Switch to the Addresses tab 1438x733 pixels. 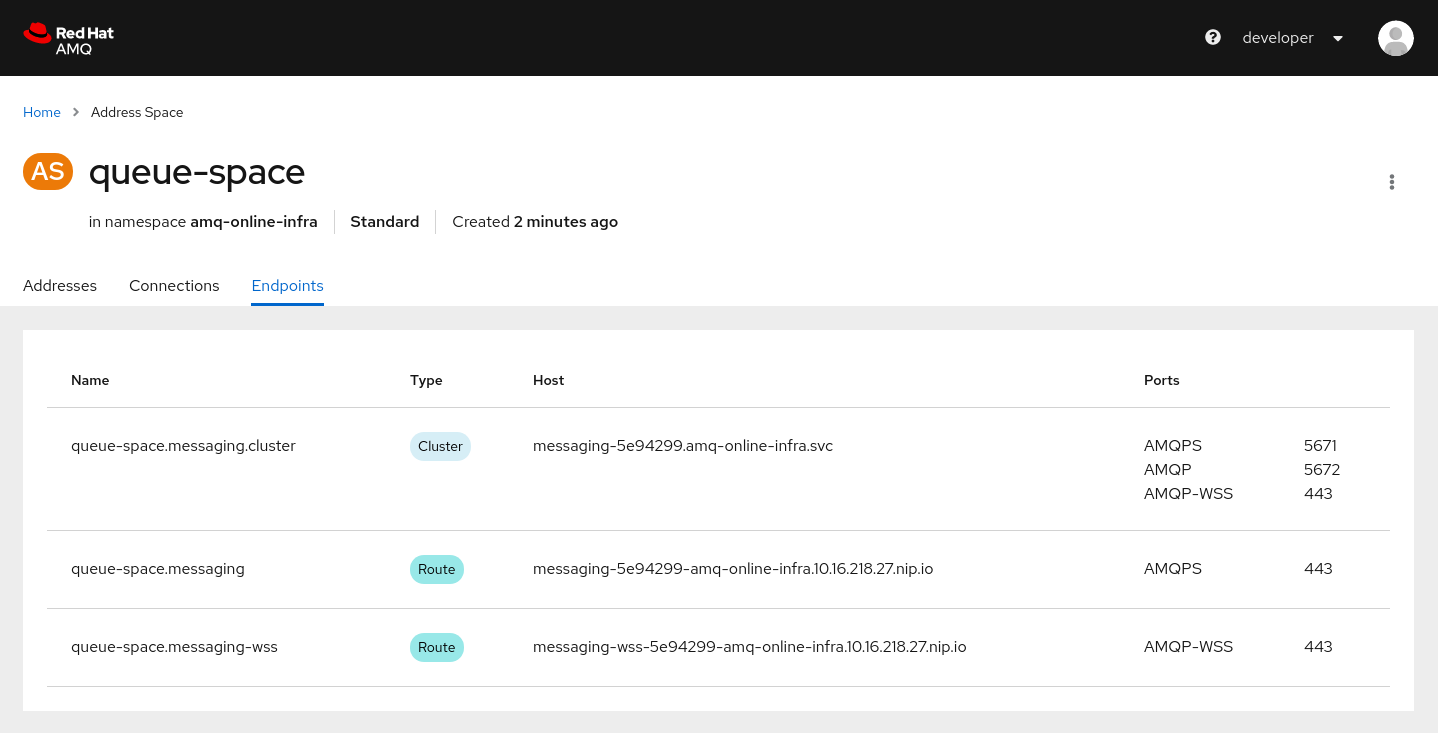click(60, 286)
